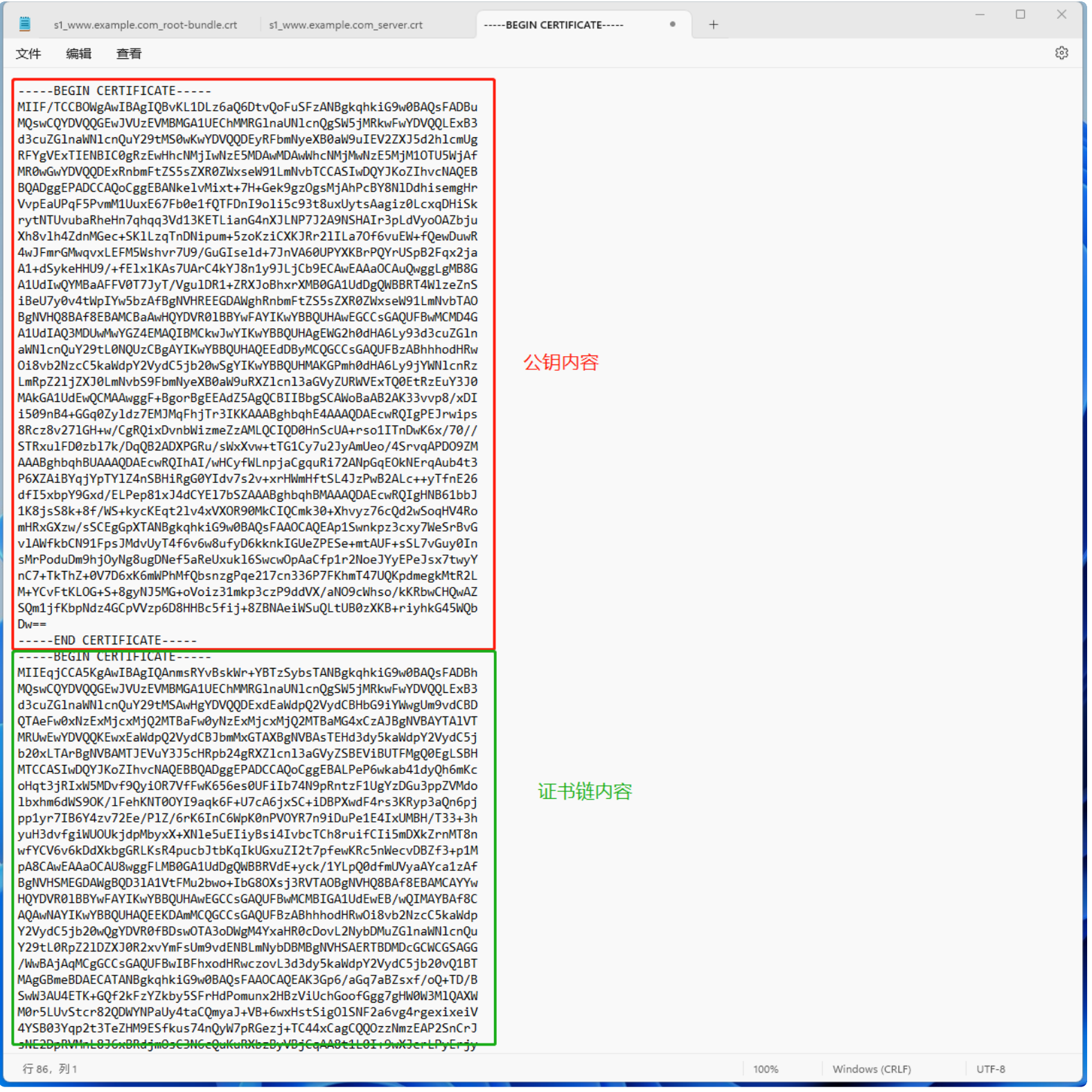Screen dimensions: 1092x1092
Task: Place cursor on the Dw== line
Action: click(x=33, y=624)
